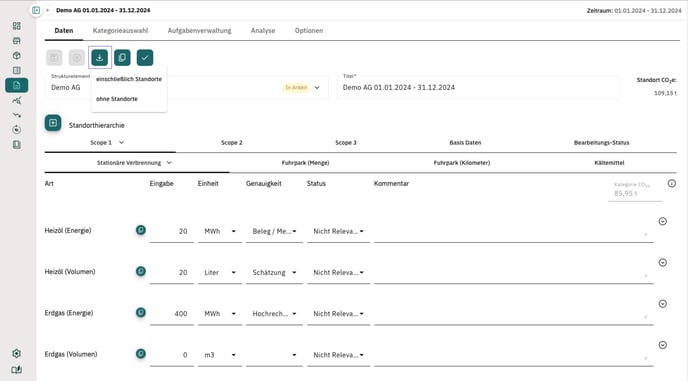The image size is (688, 381).
Task: Open the settings gear in the sidebar
Action: pos(17,353)
